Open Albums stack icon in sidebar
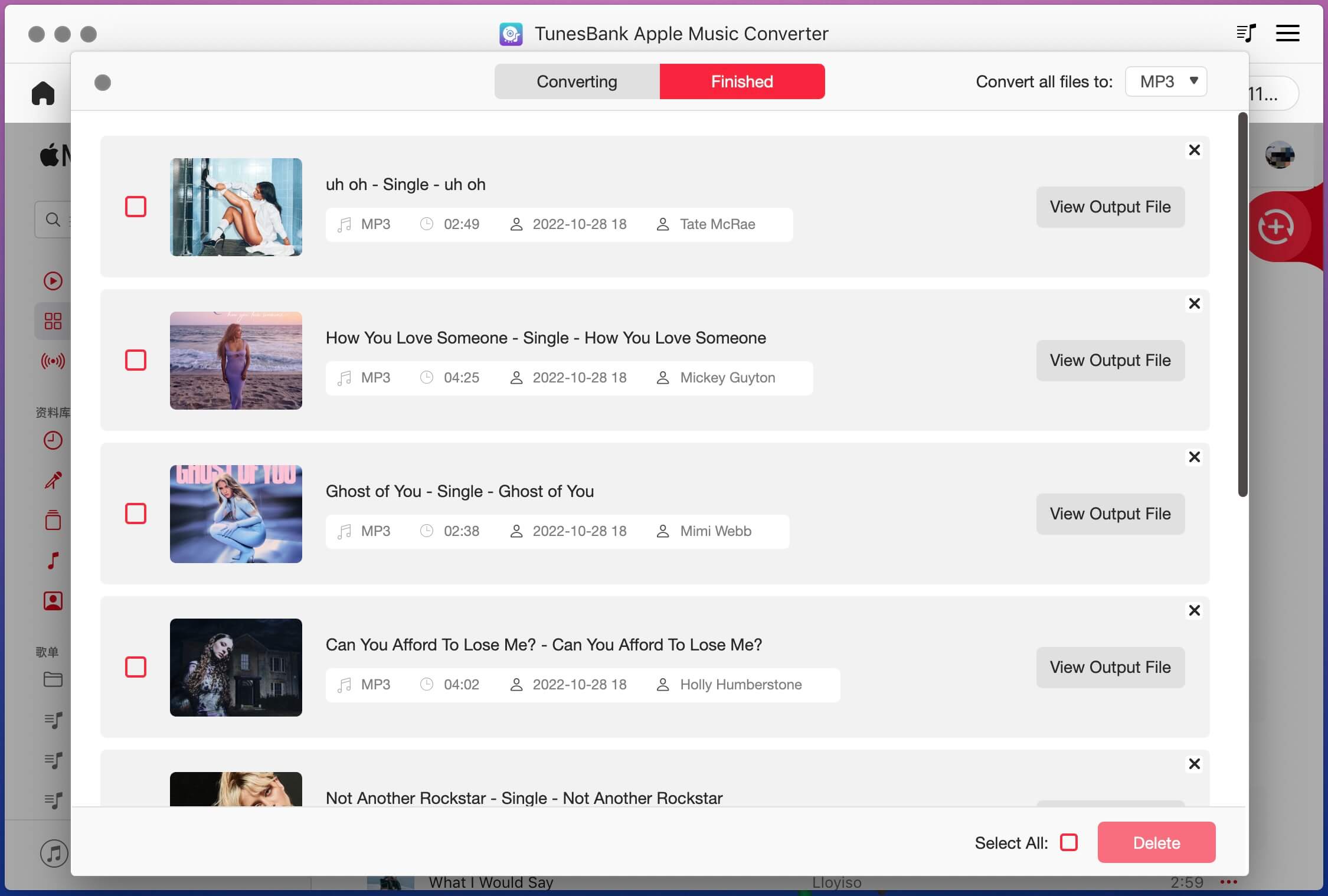The width and height of the screenshot is (1328, 896). (53, 520)
